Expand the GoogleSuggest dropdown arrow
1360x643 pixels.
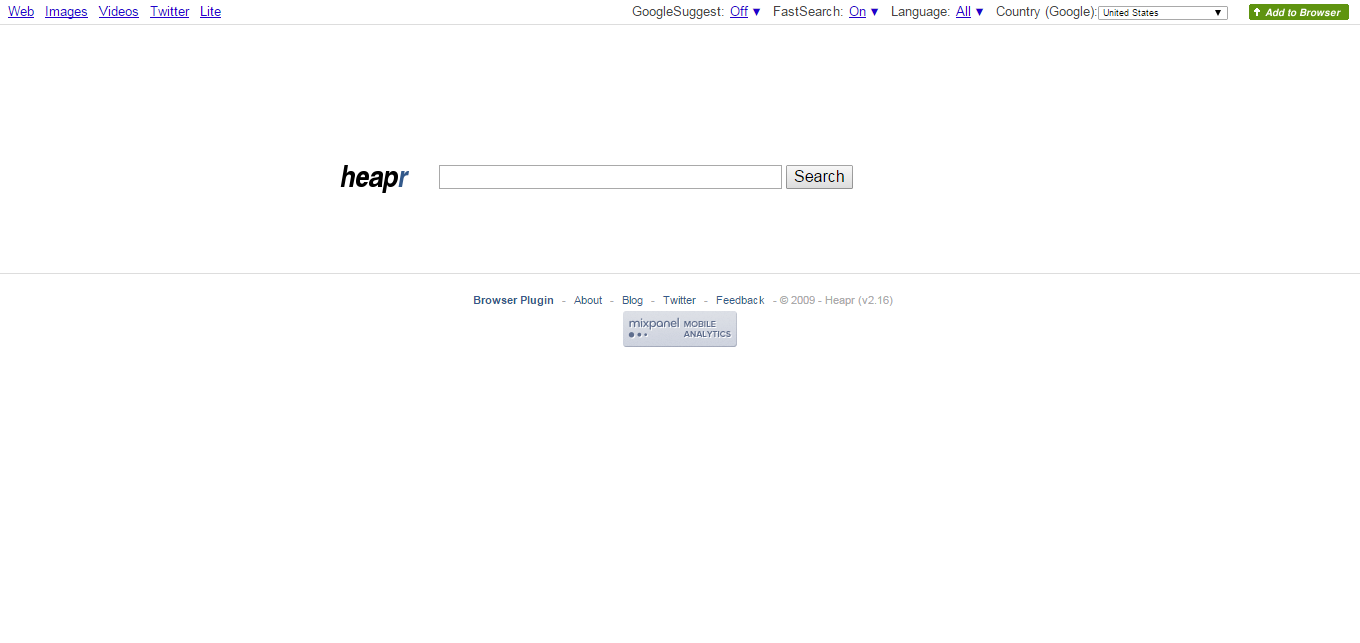[x=756, y=12]
